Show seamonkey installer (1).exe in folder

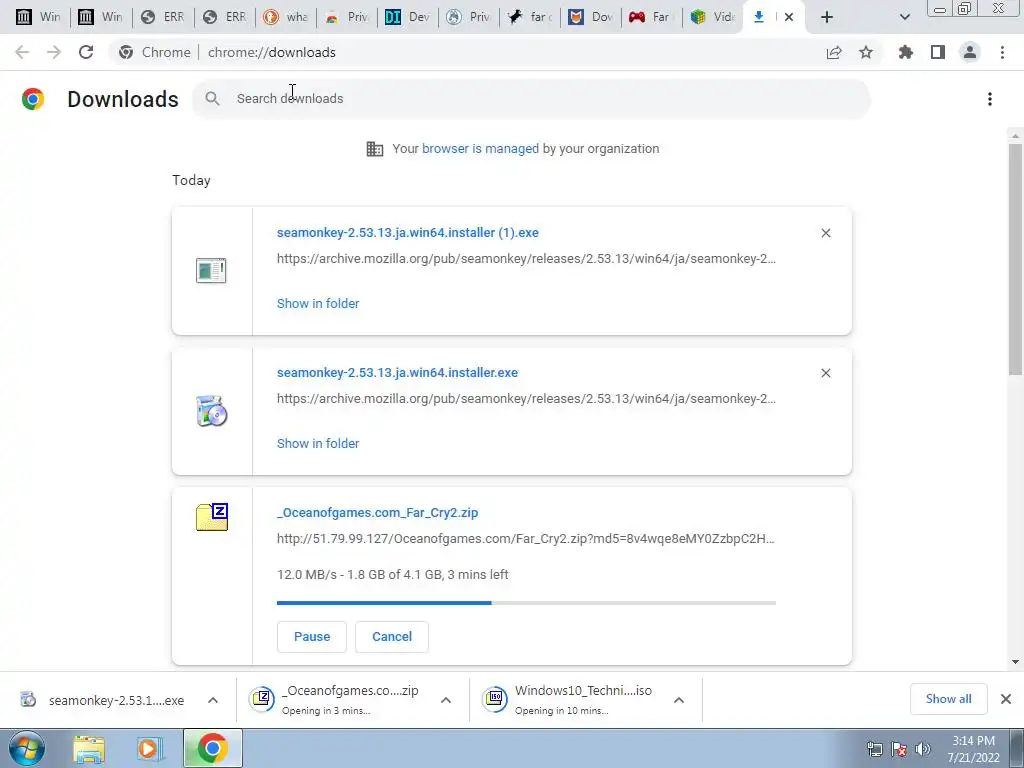coord(318,303)
